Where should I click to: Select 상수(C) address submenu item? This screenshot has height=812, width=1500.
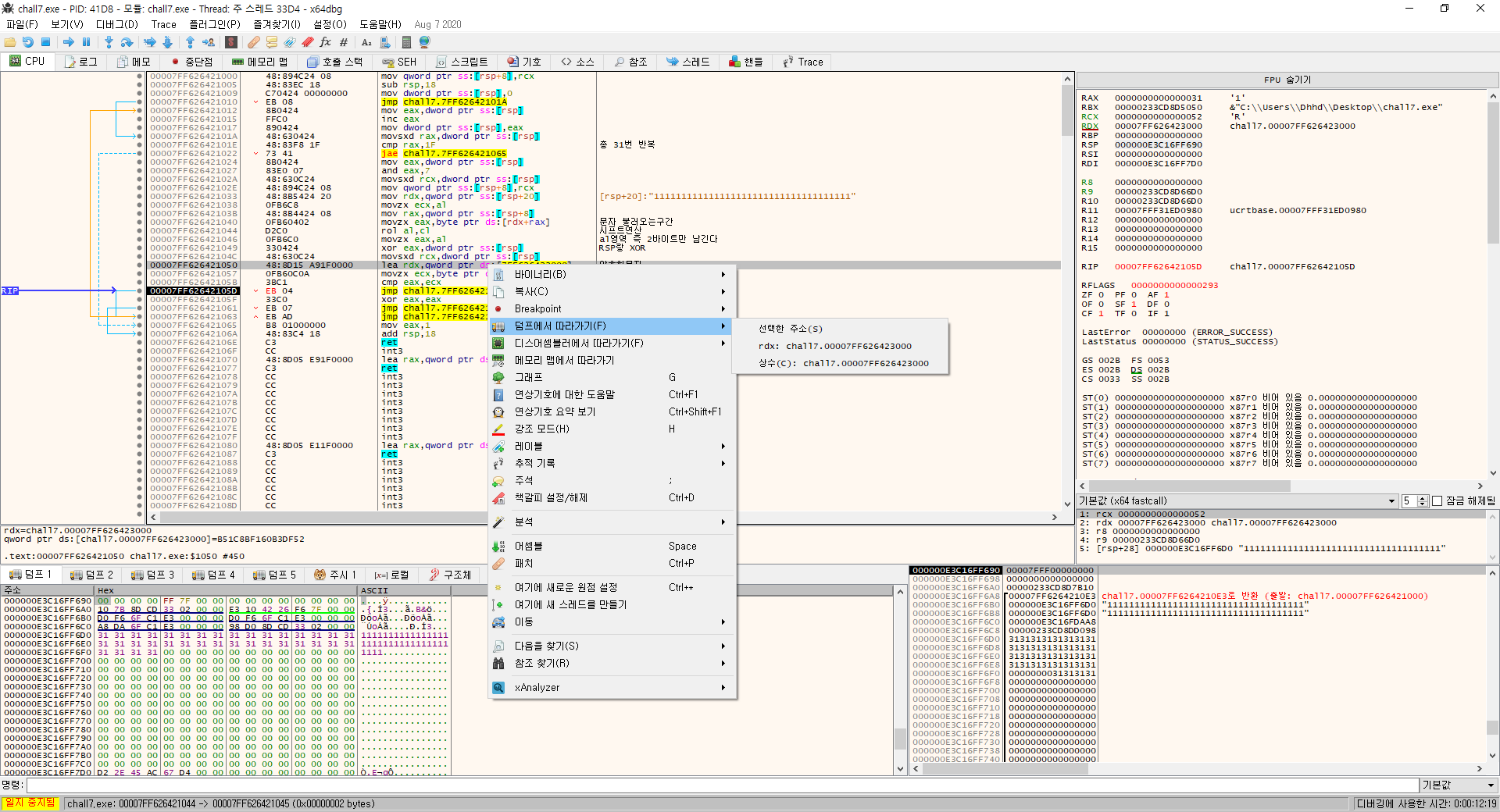[841, 363]
